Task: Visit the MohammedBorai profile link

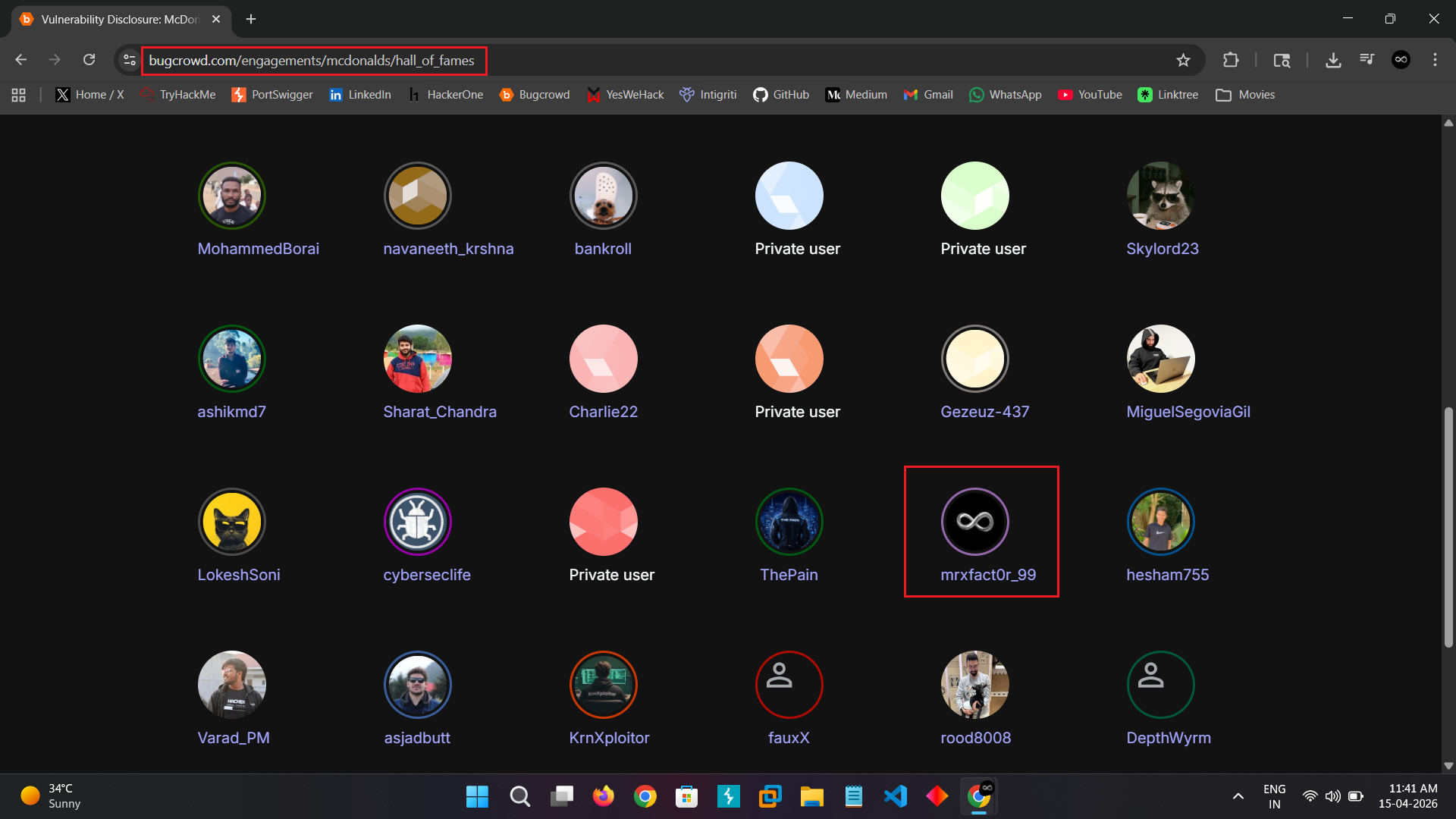Action: click(x=258, y=249)
